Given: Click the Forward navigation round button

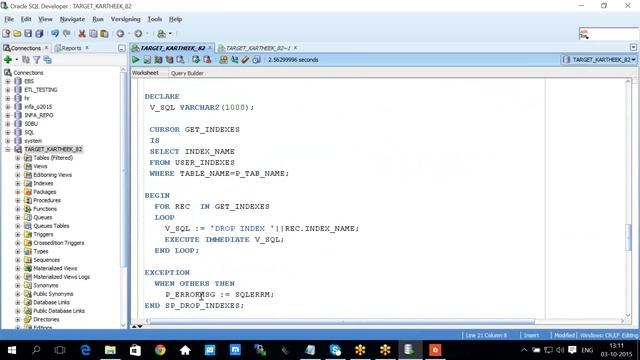Looking at the screenshot, I should [x=138, y=34].
